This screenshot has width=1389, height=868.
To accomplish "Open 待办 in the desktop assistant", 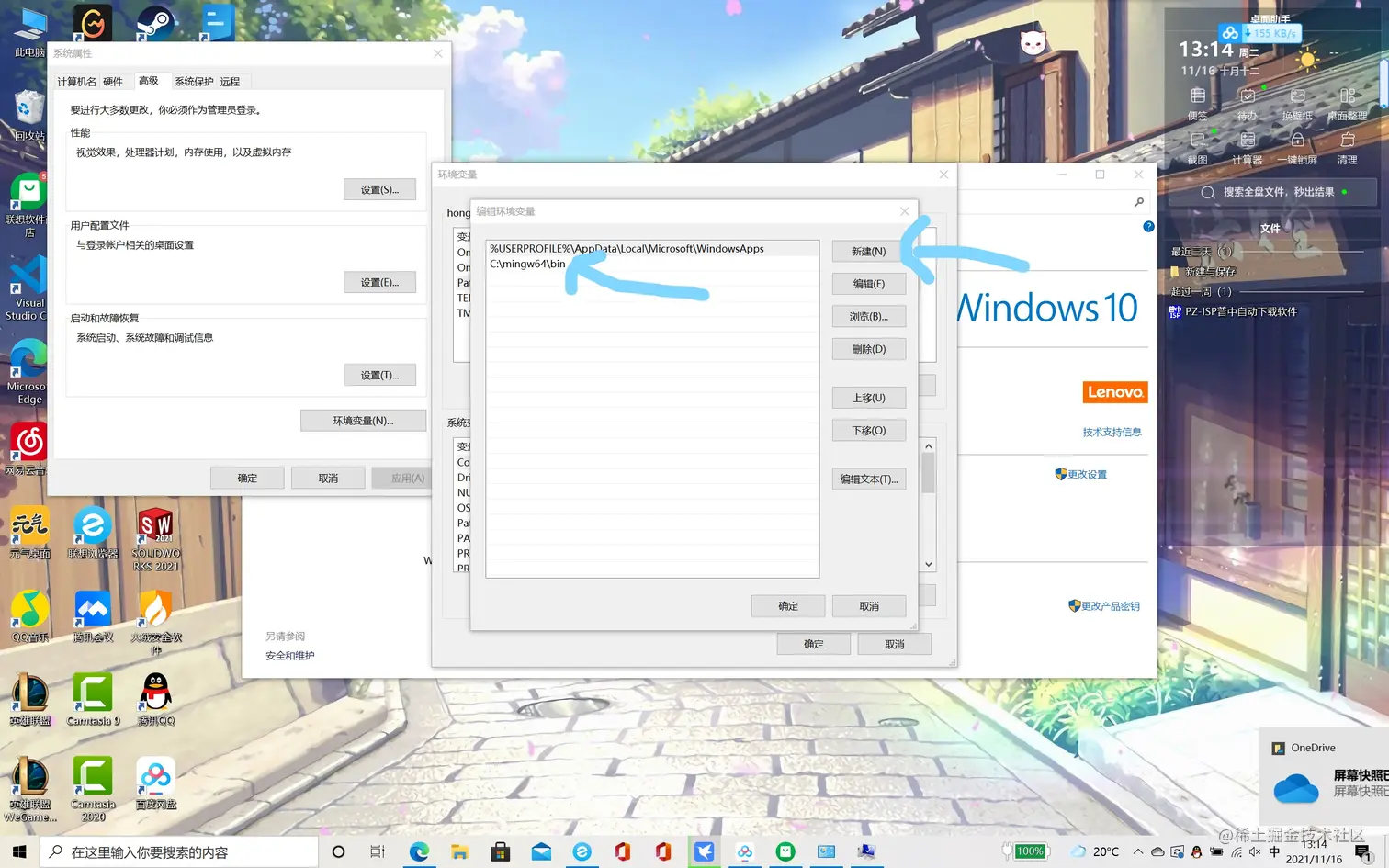I will (x=1247, y=103).
